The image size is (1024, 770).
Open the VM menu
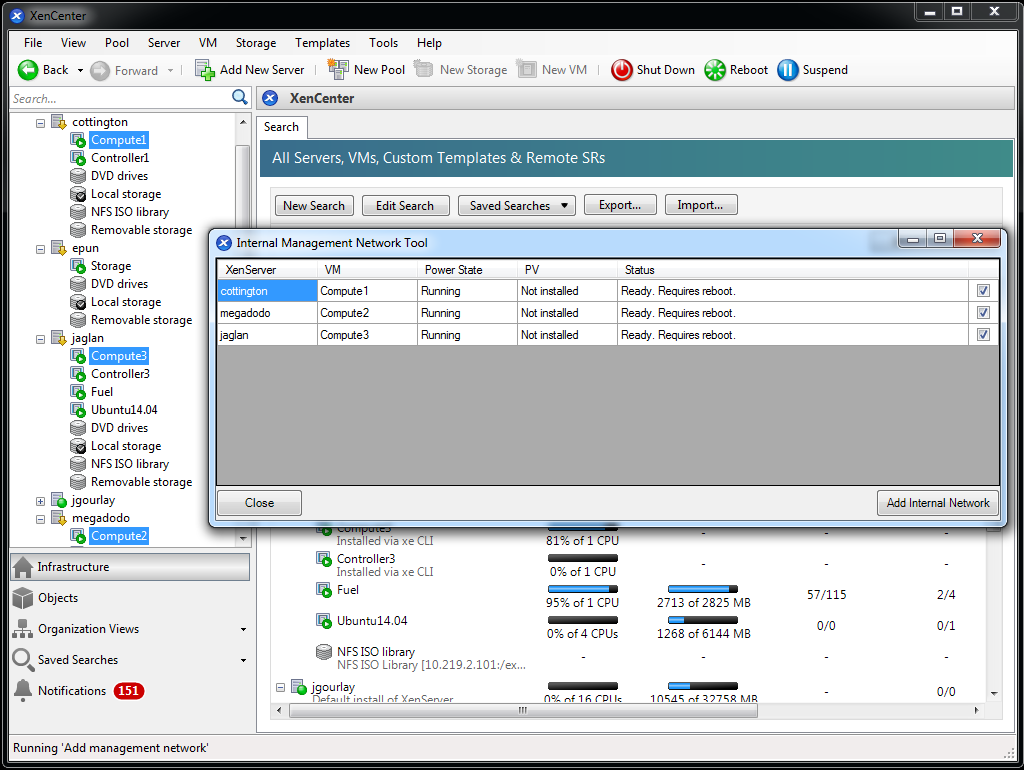[x=208, y=42]
